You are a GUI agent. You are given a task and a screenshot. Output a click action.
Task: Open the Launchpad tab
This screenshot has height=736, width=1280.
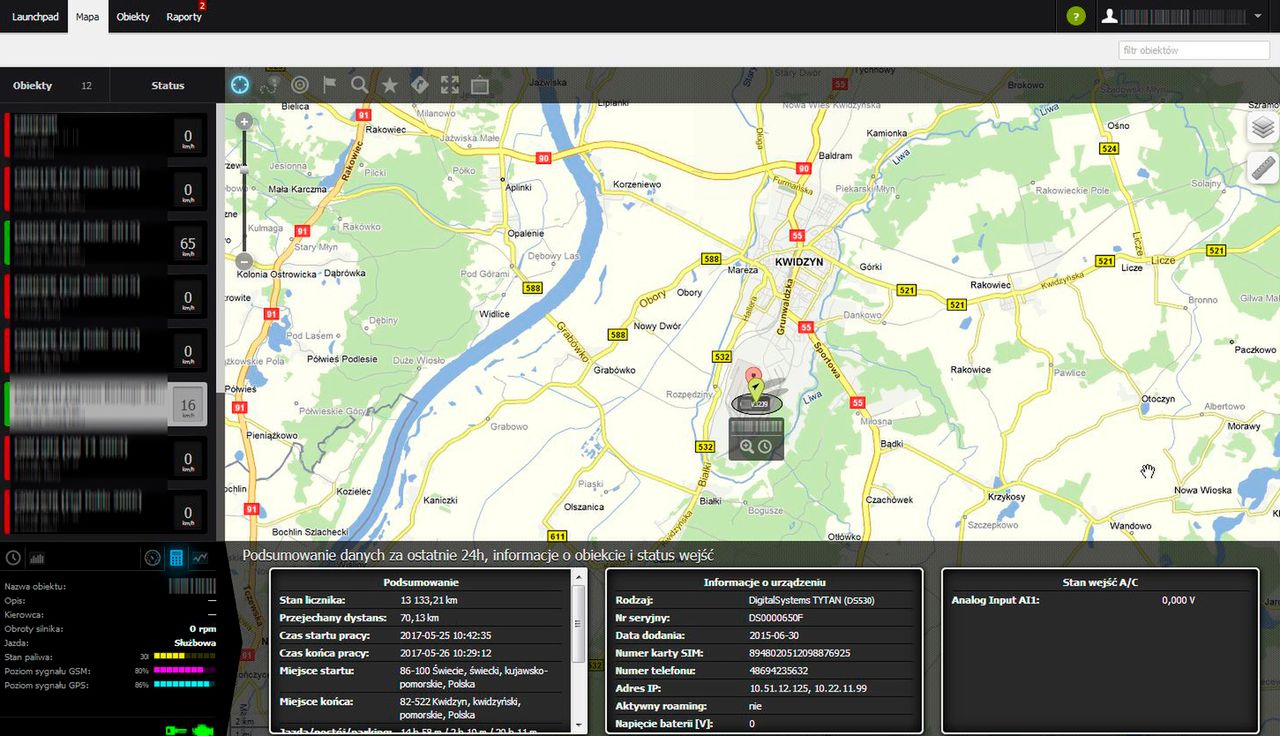(x=36, y=17)
